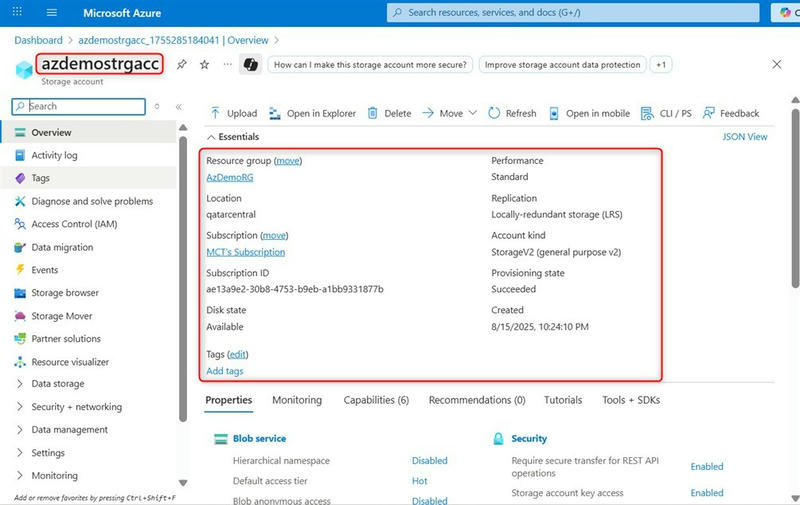Open Events in sidebar

point(89,270)
